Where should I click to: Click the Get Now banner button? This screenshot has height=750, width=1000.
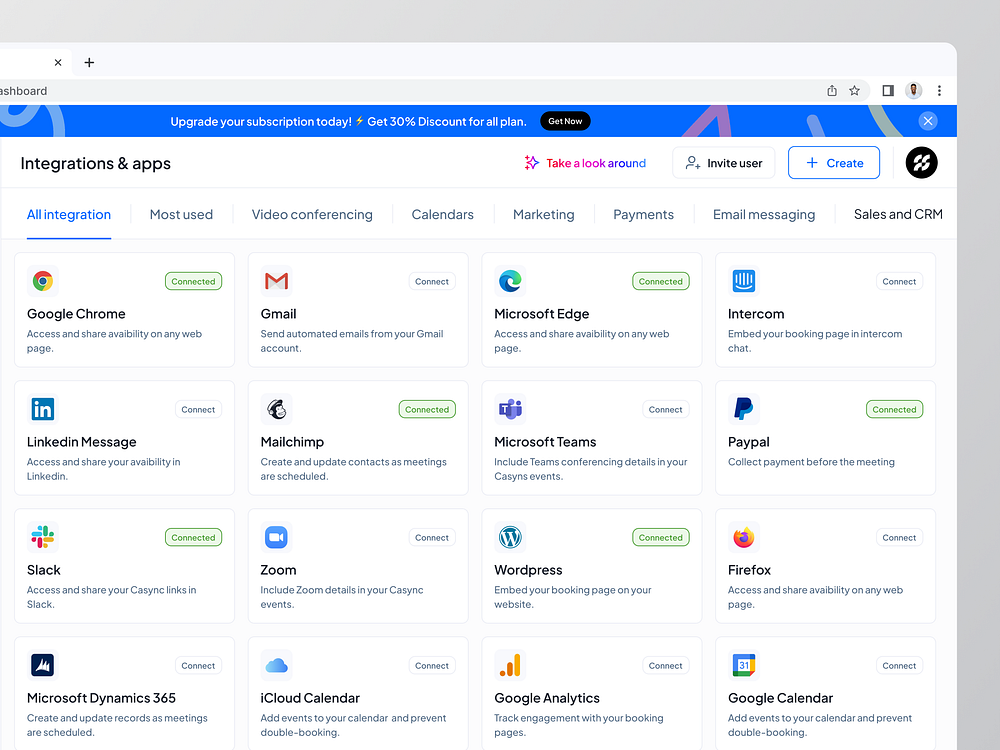pos(565,121)
